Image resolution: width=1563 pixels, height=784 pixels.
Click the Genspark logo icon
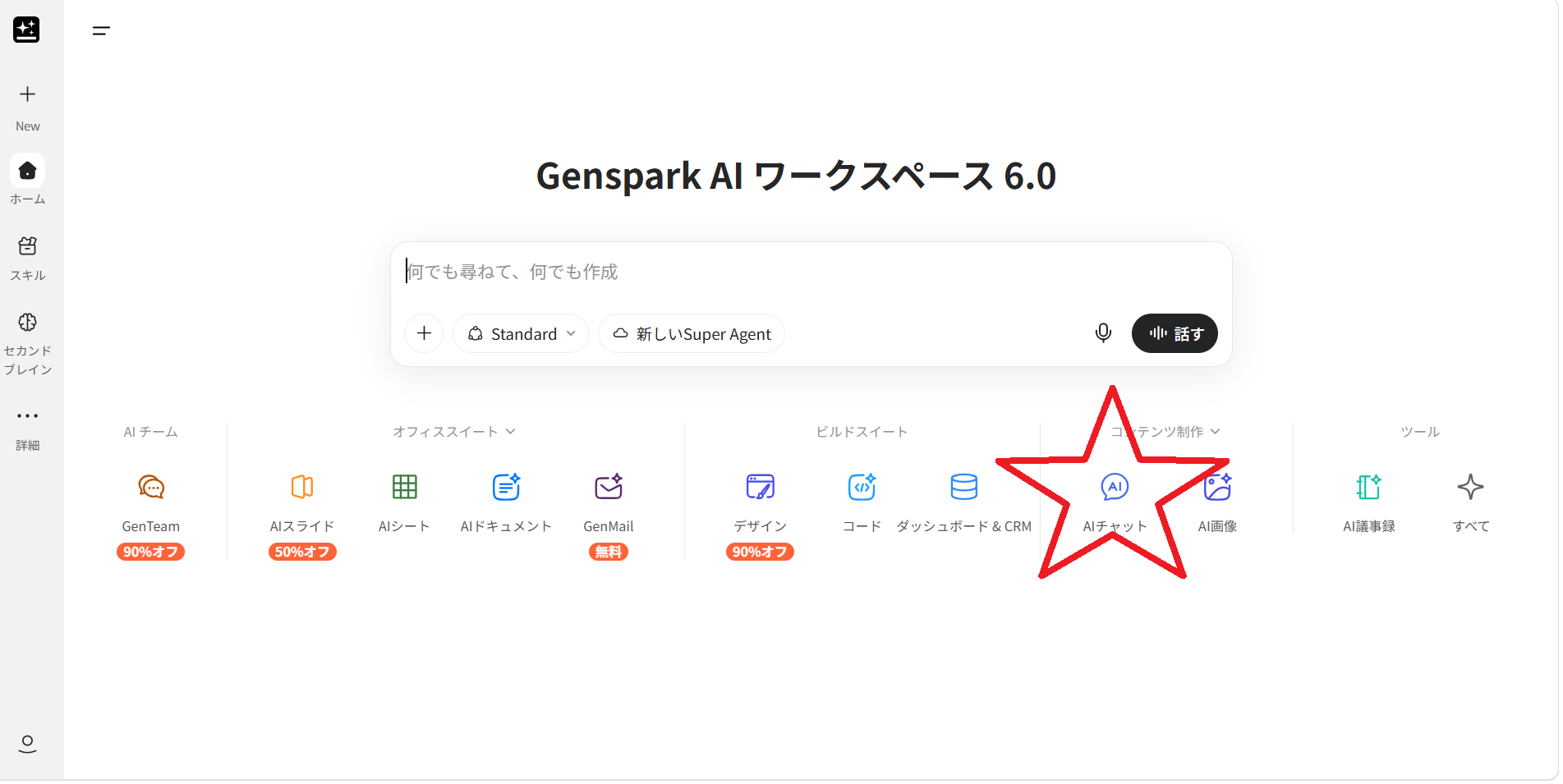[26, 30]
